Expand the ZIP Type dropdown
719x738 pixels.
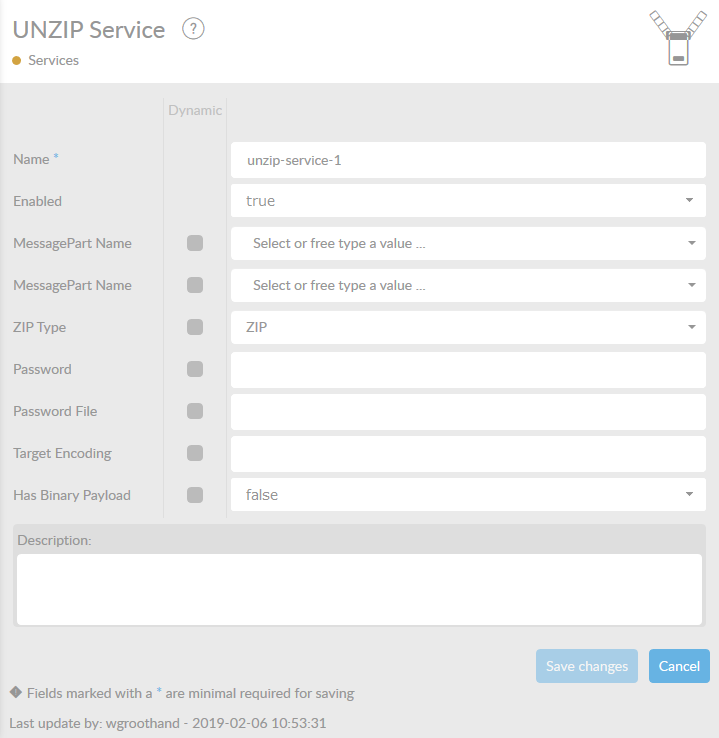point(468,327)
